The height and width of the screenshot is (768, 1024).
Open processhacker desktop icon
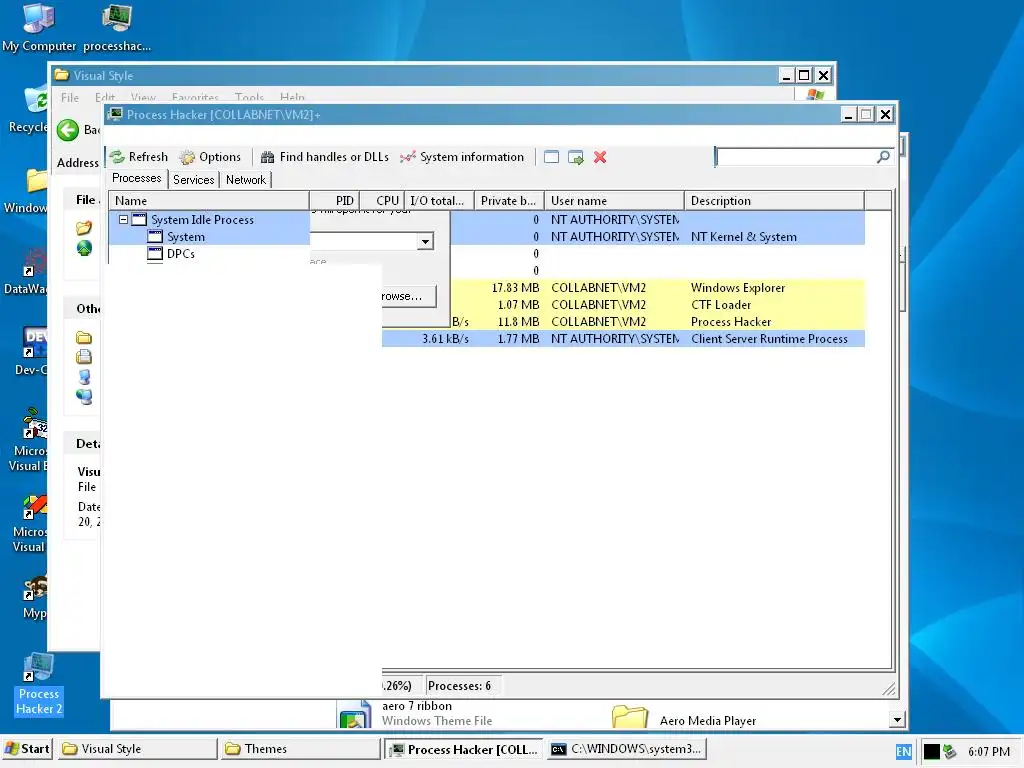pyautogui.click(x=117, y=28)
